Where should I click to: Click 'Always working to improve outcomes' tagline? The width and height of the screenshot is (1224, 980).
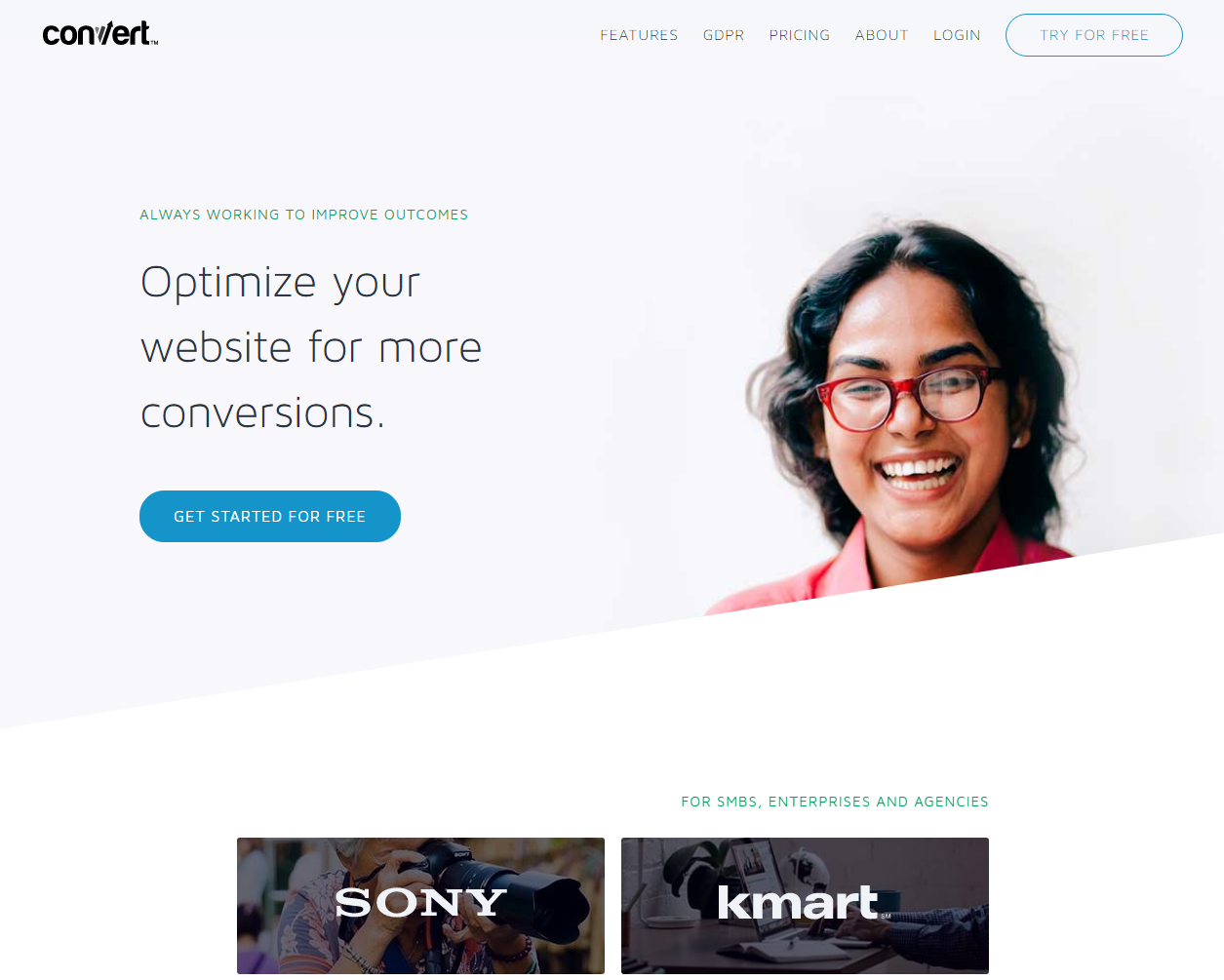(x=303, y=215)
